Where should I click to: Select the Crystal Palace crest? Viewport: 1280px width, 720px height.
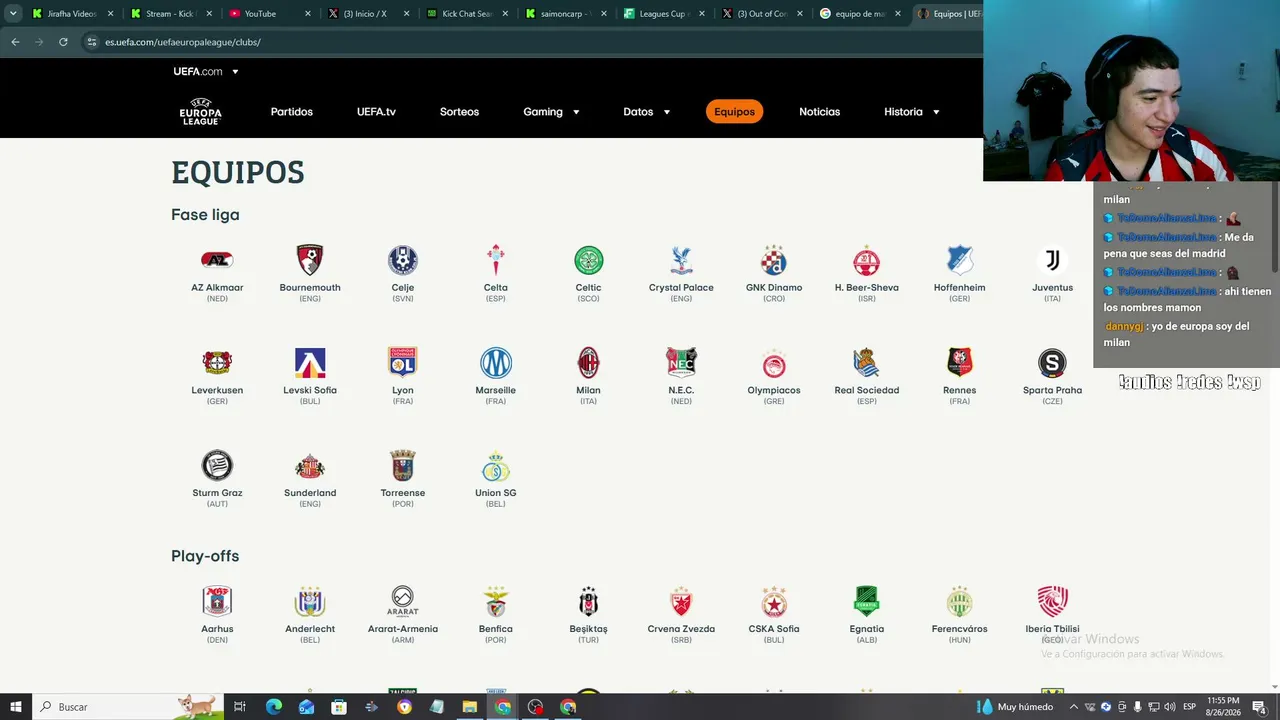(x=681, y=261)
